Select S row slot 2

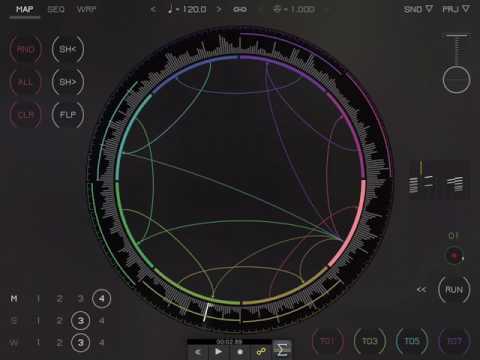point(60,321)
